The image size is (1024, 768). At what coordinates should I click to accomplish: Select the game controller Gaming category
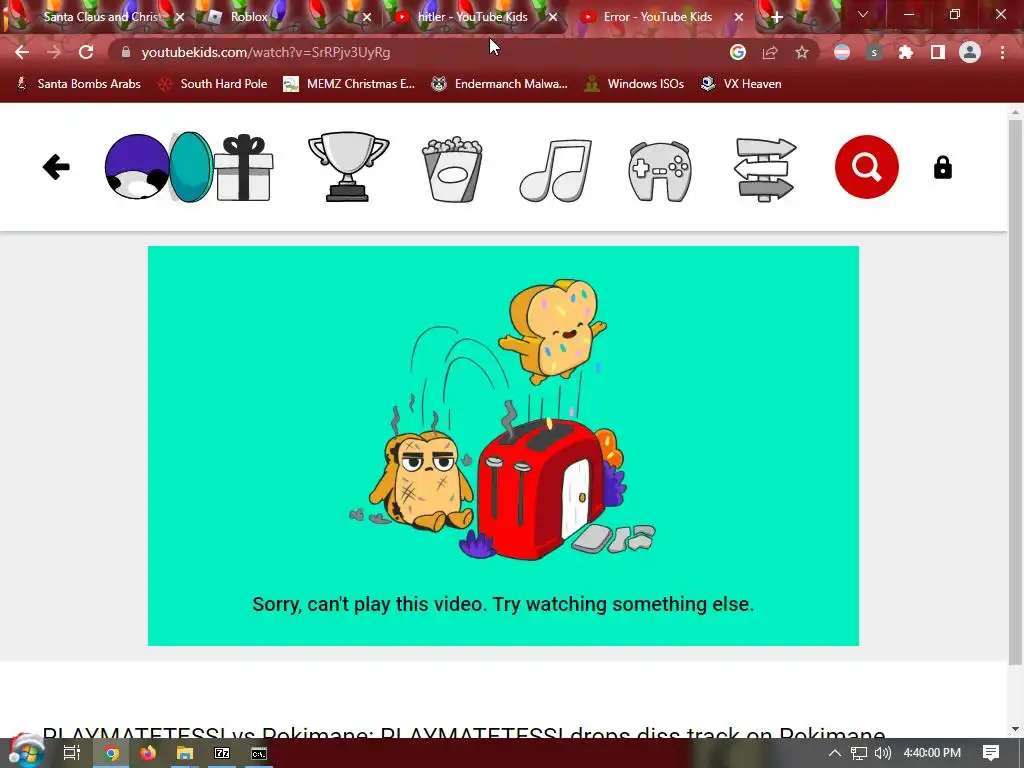click(x=660, y=171)
